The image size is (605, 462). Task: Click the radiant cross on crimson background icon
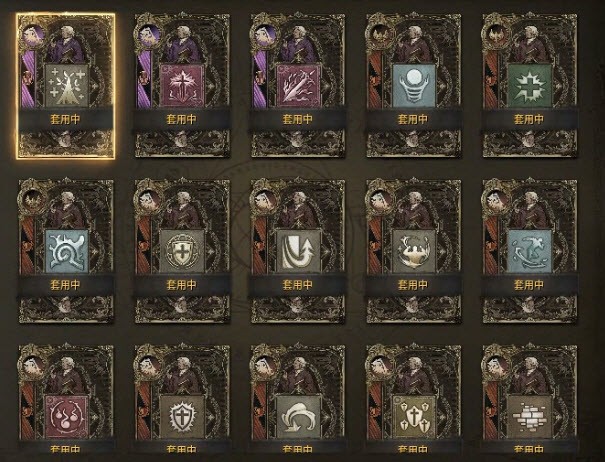point(182,85)
